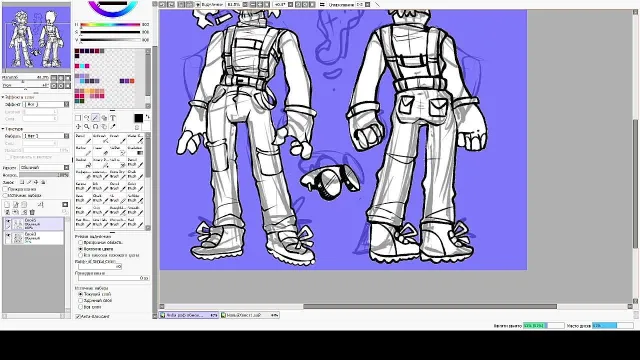
Task: Click the color-difference tolerance input field
Action: pos(99,267)
